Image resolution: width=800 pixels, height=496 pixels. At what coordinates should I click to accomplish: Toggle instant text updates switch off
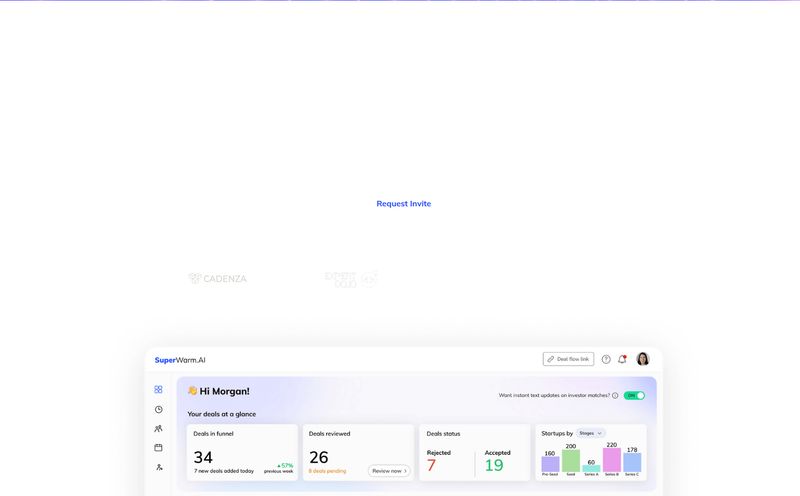tap(634, 395)
